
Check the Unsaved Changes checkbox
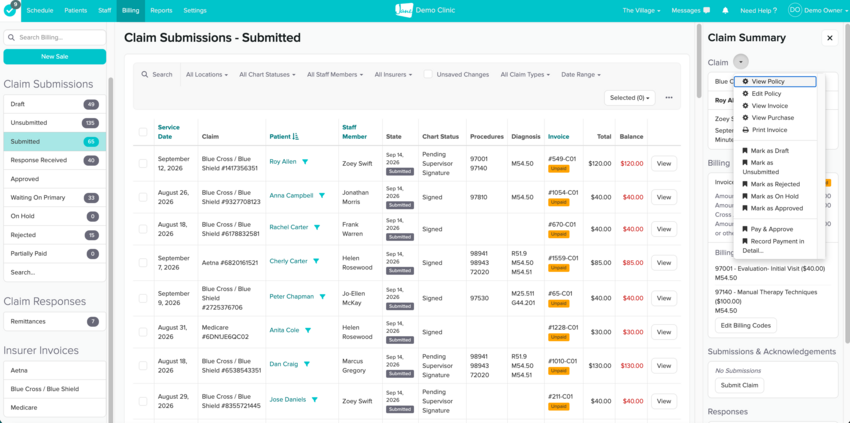(x=428, y=74)
